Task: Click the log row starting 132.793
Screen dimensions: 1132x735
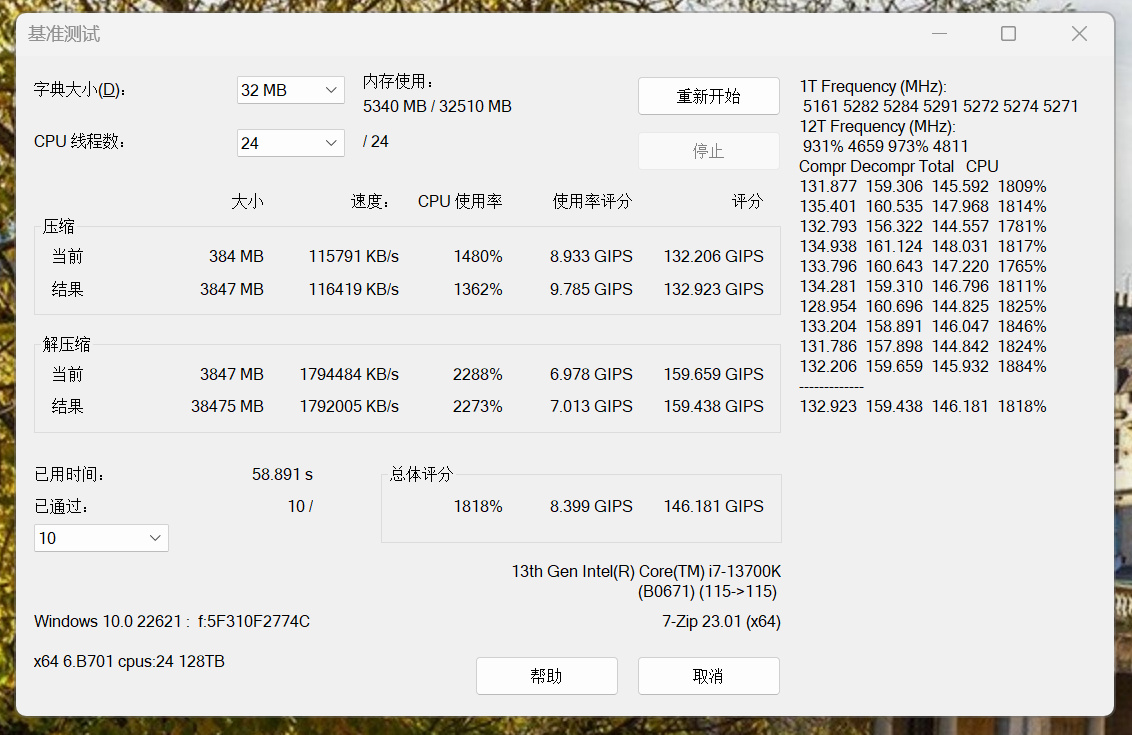Action: [923, 227]
